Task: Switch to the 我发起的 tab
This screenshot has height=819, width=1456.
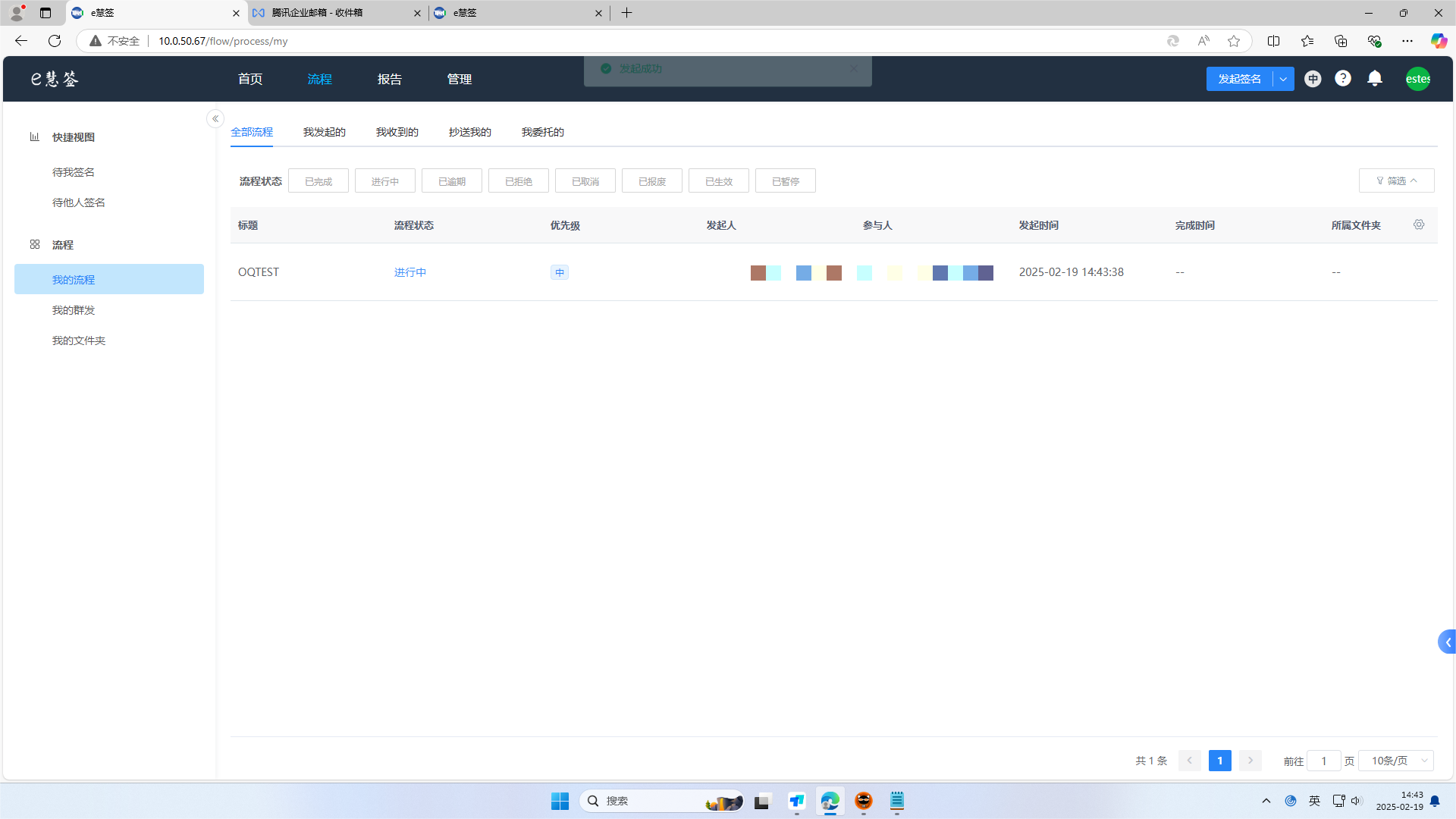Action: (325, 132)
